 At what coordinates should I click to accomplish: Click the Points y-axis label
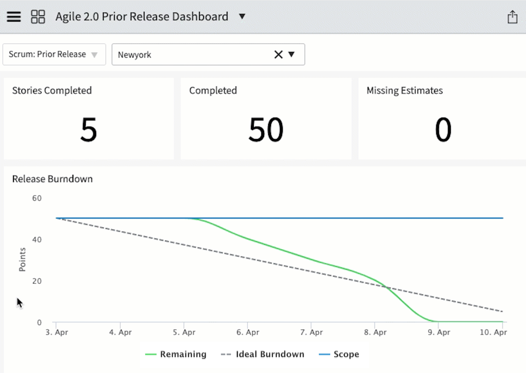[x=22, y=259]
